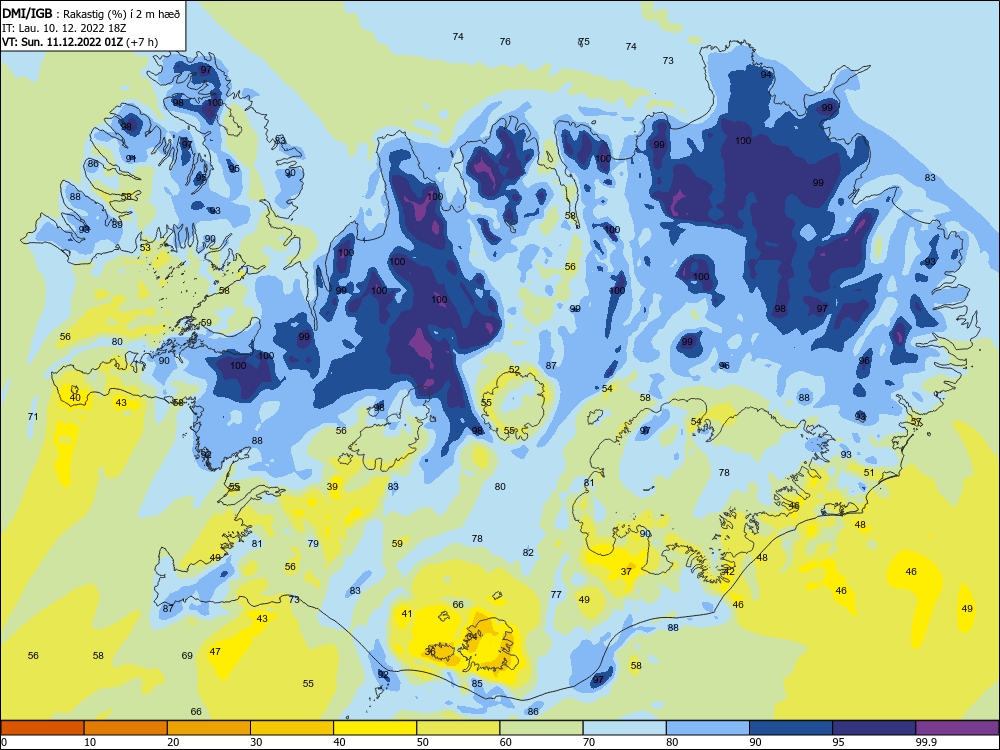Click the 10–20 orange legend swatch
This screenshot has height=750, width=1000.
click(x=126, y=728)
